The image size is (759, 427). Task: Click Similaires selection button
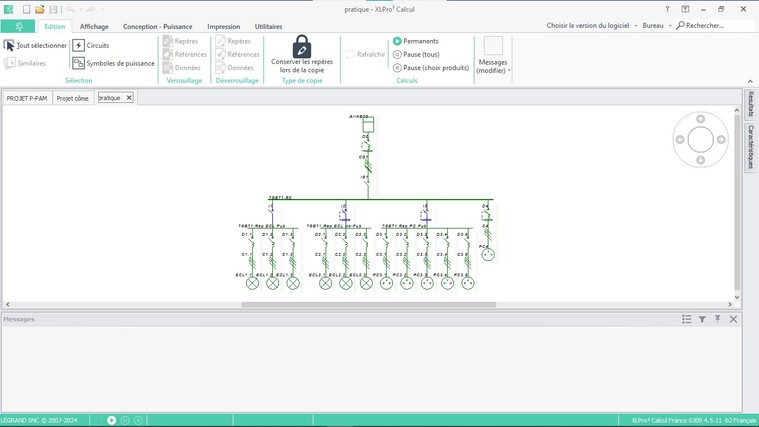pos(25,63)
